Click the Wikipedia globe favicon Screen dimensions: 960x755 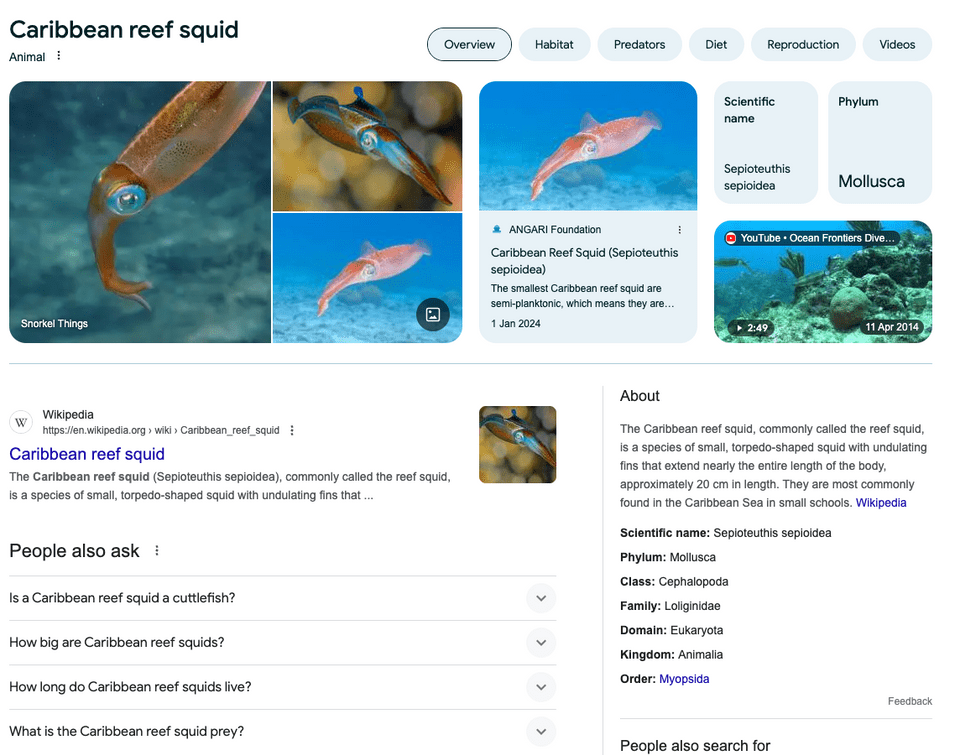tap(22, 422)
